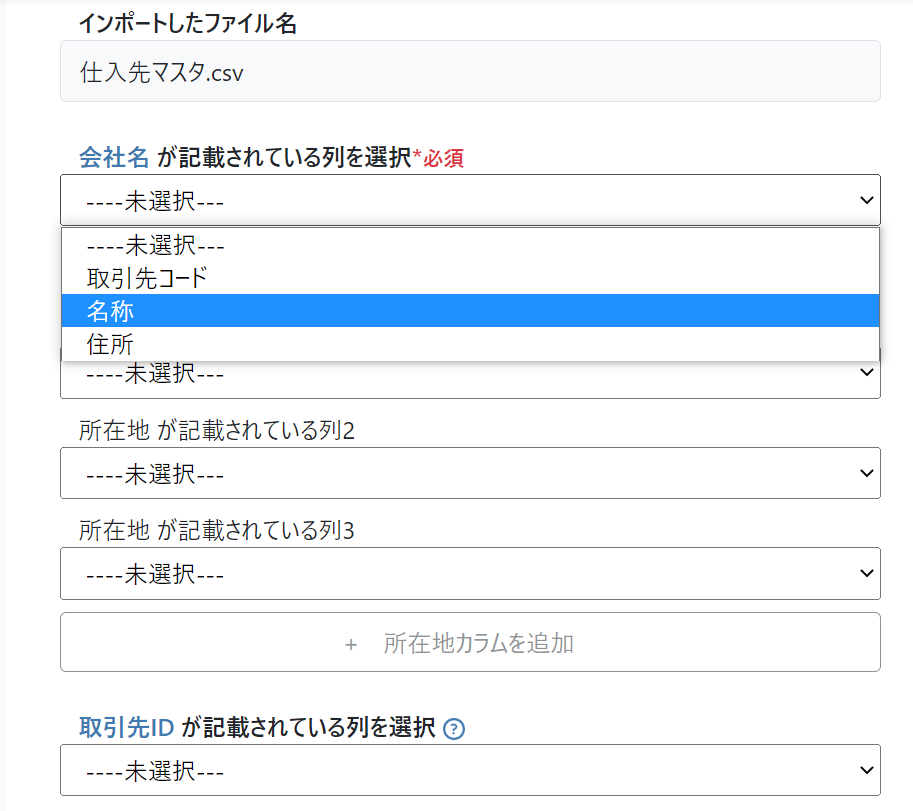The width and height of the screenshot is (913, 811).
Task: Click the 所在地 が記載されている列3 label
Action: (x=217, y=530)
